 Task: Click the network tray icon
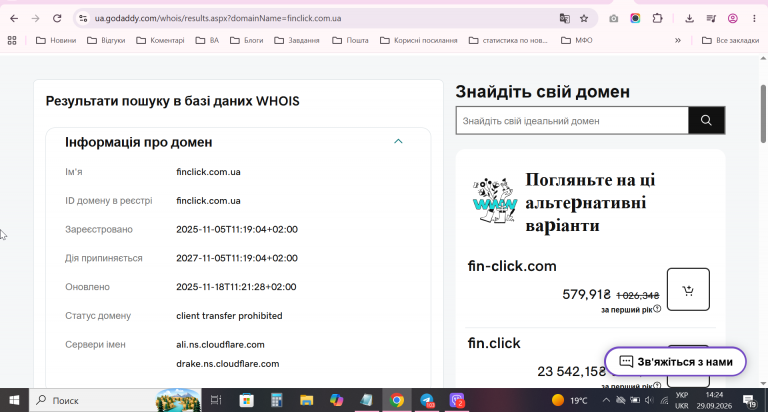click(x=664, y=400)
